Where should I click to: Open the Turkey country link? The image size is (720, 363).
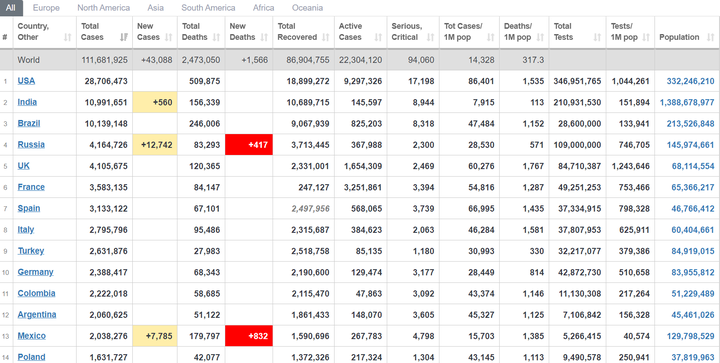point(31,251)
